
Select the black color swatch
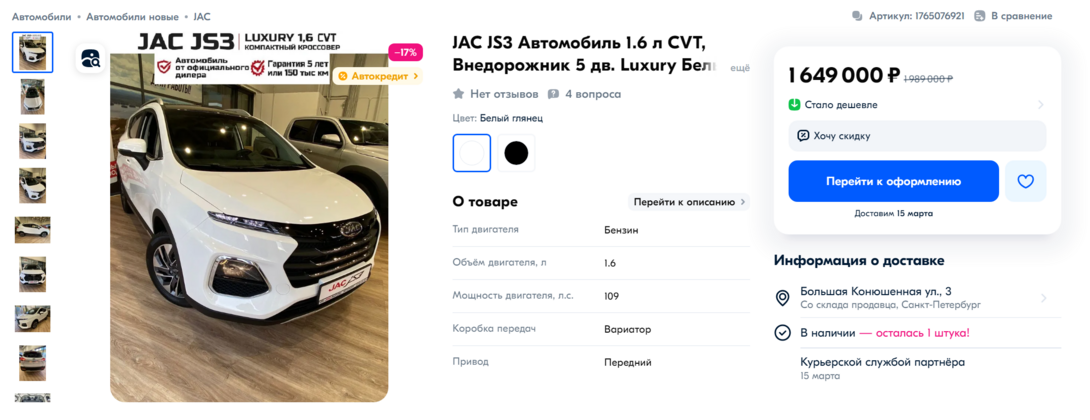click(x=516, y=153)
